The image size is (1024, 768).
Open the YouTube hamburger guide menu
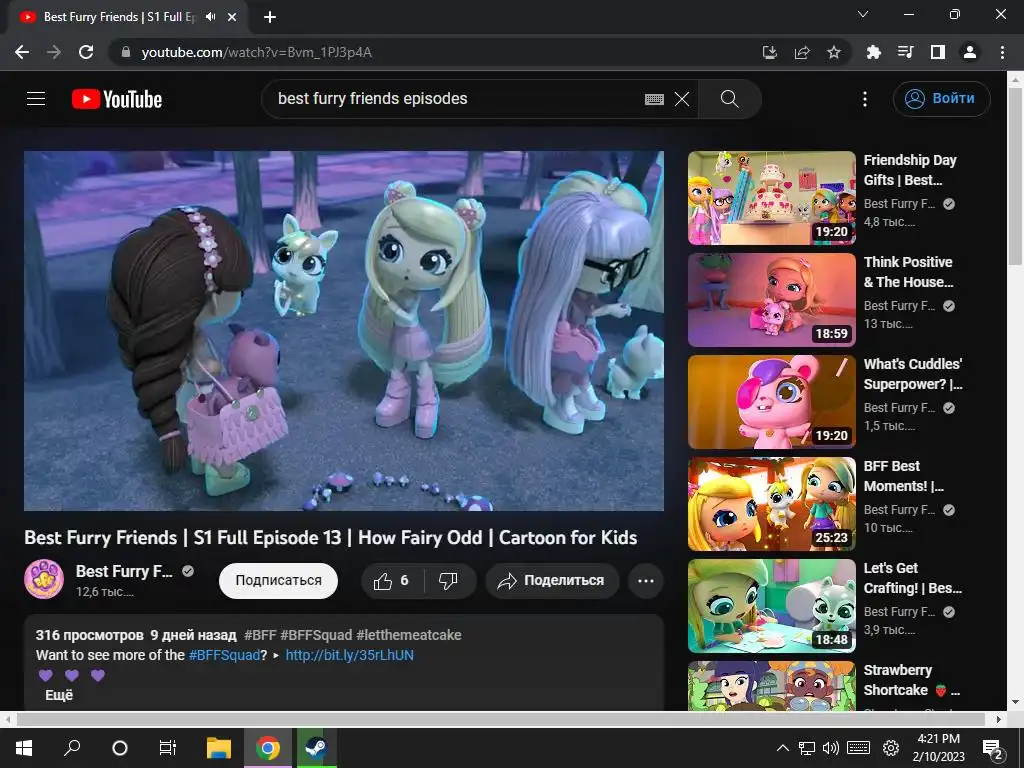[36, 99]
